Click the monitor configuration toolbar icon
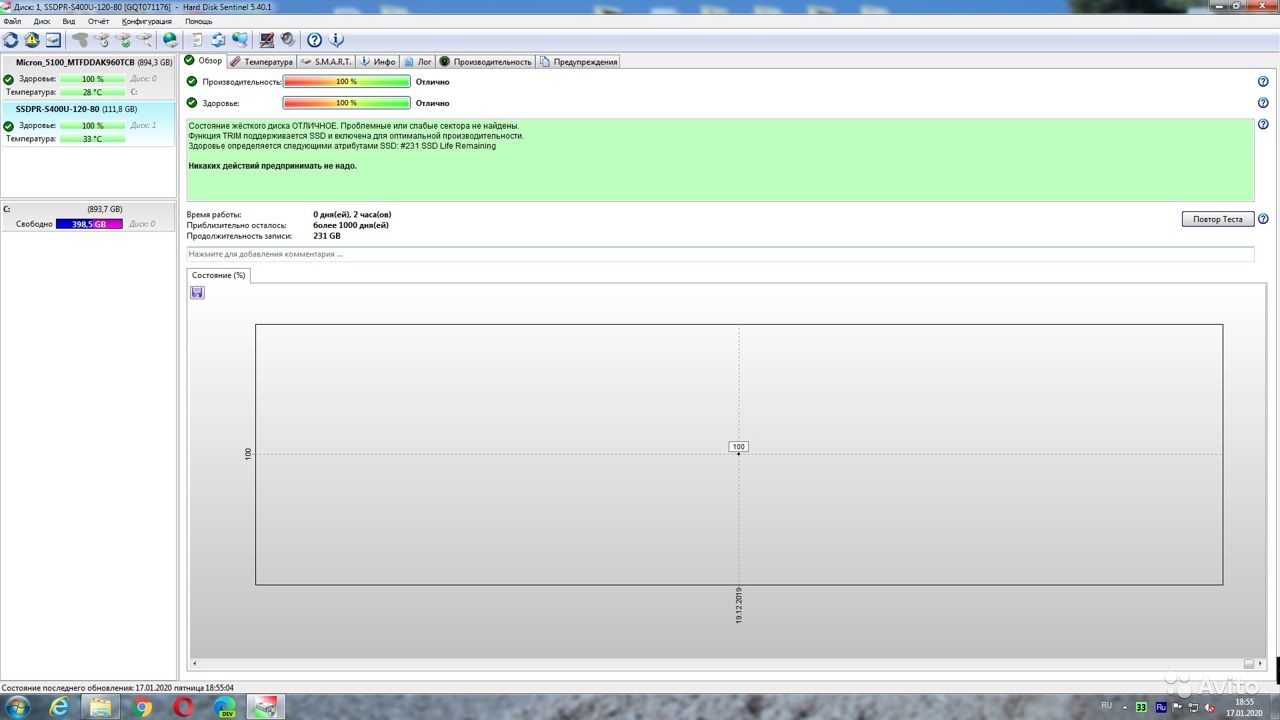Screen dimensions: 1280x720 point(266,40)
